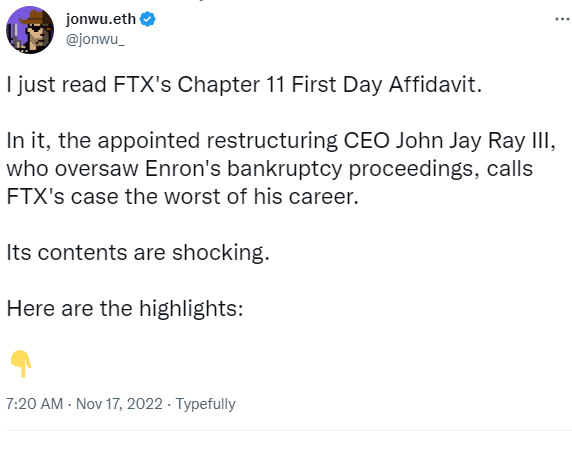Click the yellow pointing-down hand emoji

pos(21,364)
